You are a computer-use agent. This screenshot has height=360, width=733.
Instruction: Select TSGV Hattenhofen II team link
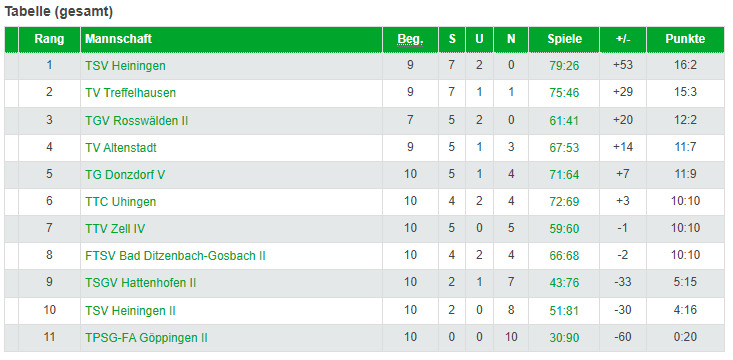141,283
